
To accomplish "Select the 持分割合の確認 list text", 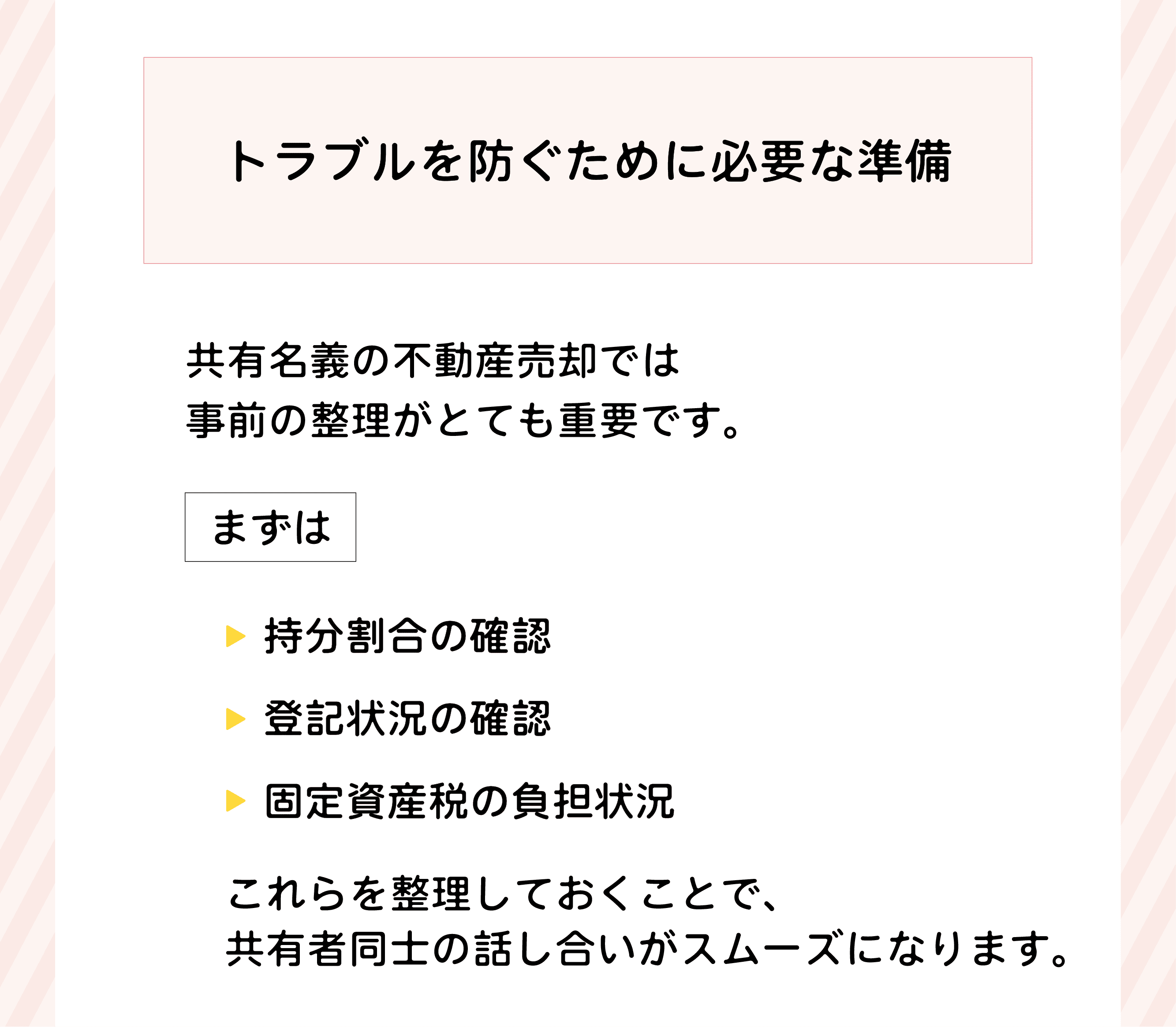I will pos(407,636).
